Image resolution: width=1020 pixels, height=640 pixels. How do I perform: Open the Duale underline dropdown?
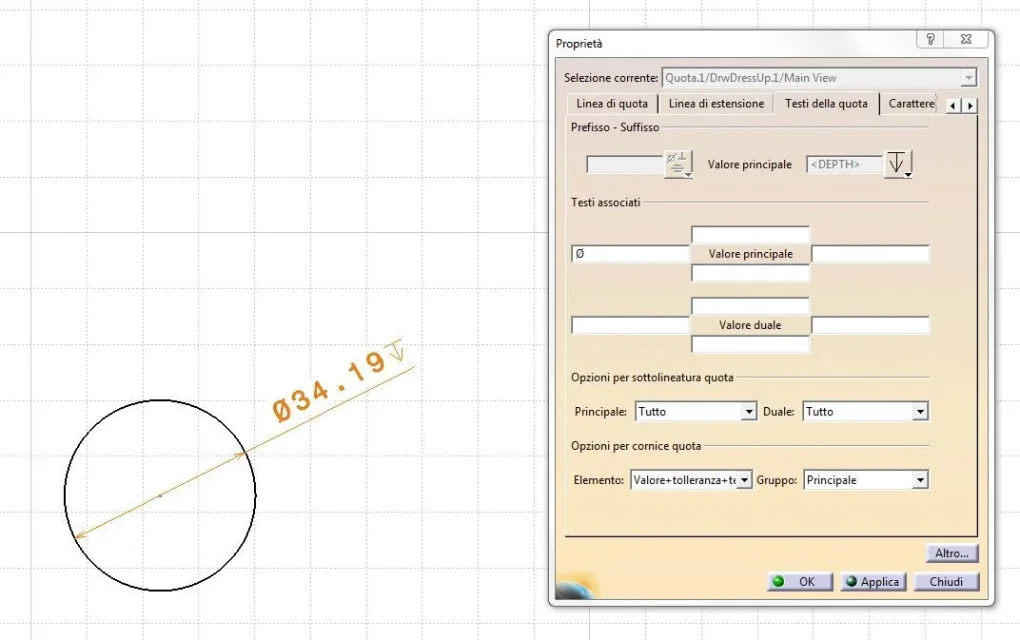919,412
